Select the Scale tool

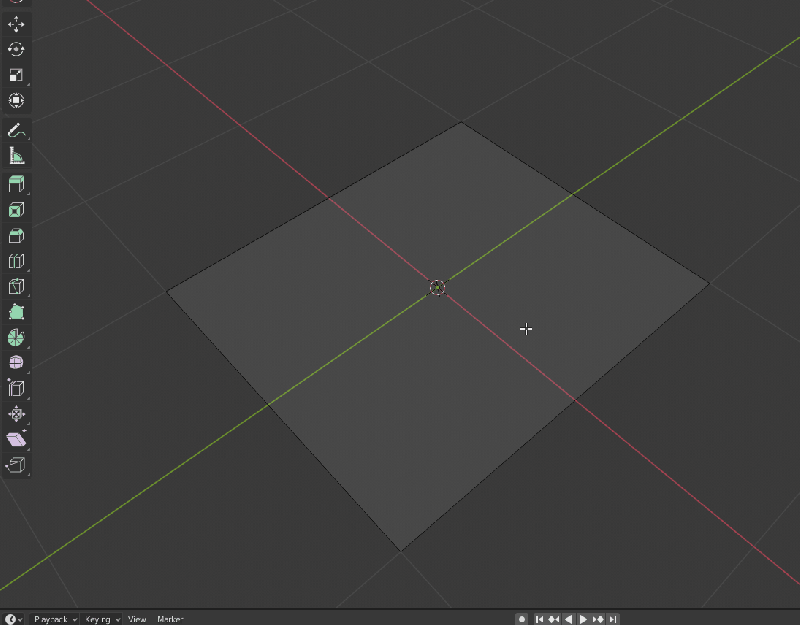pyautogui.click(x=15, y=73)
